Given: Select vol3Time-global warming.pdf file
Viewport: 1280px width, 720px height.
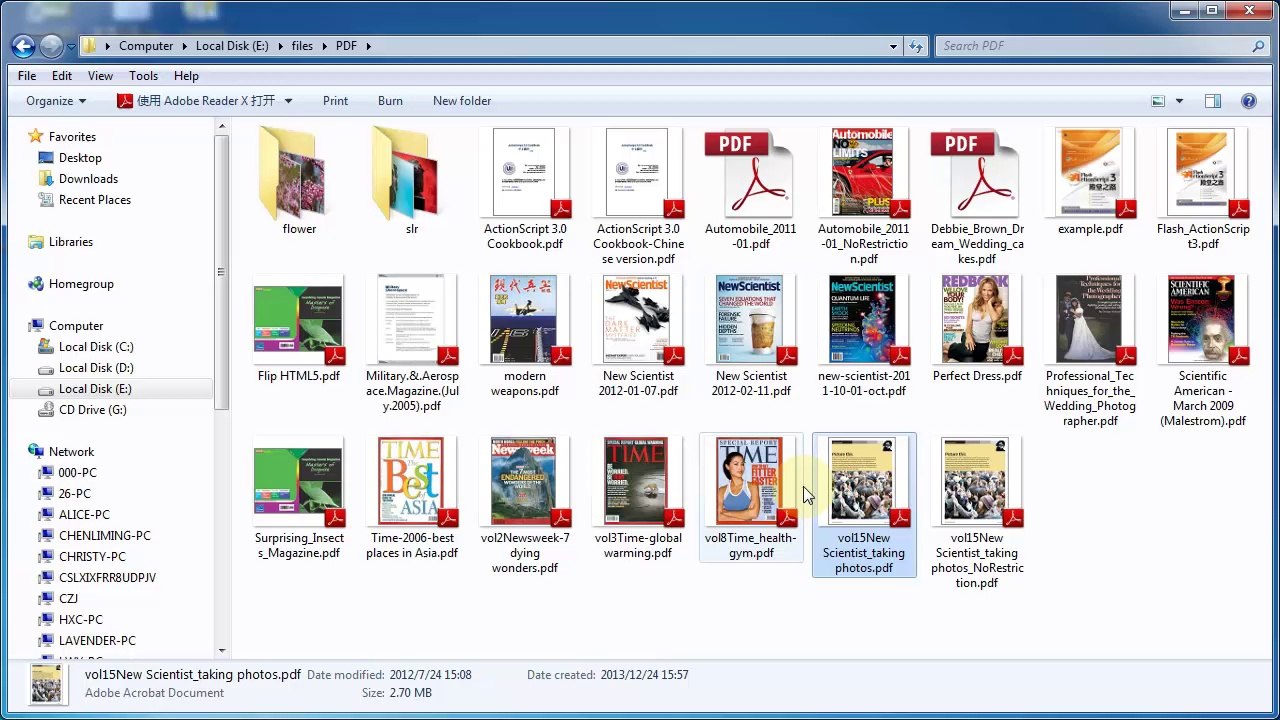Looking at the screenshot, I should (638, 499).
